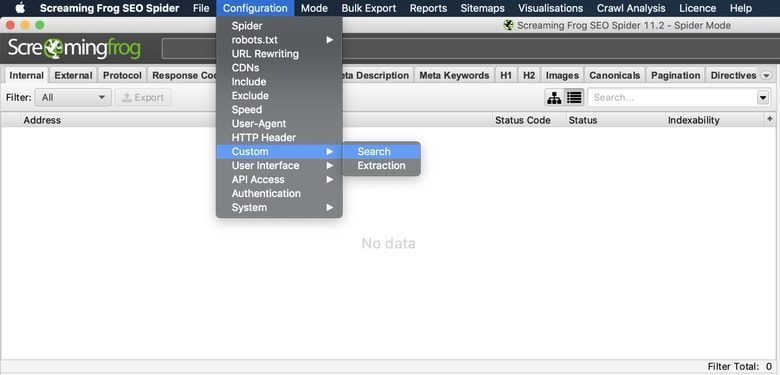Screen dimensions: 780x375
Task: Open the Apple menu
Action: coord(20,8)
